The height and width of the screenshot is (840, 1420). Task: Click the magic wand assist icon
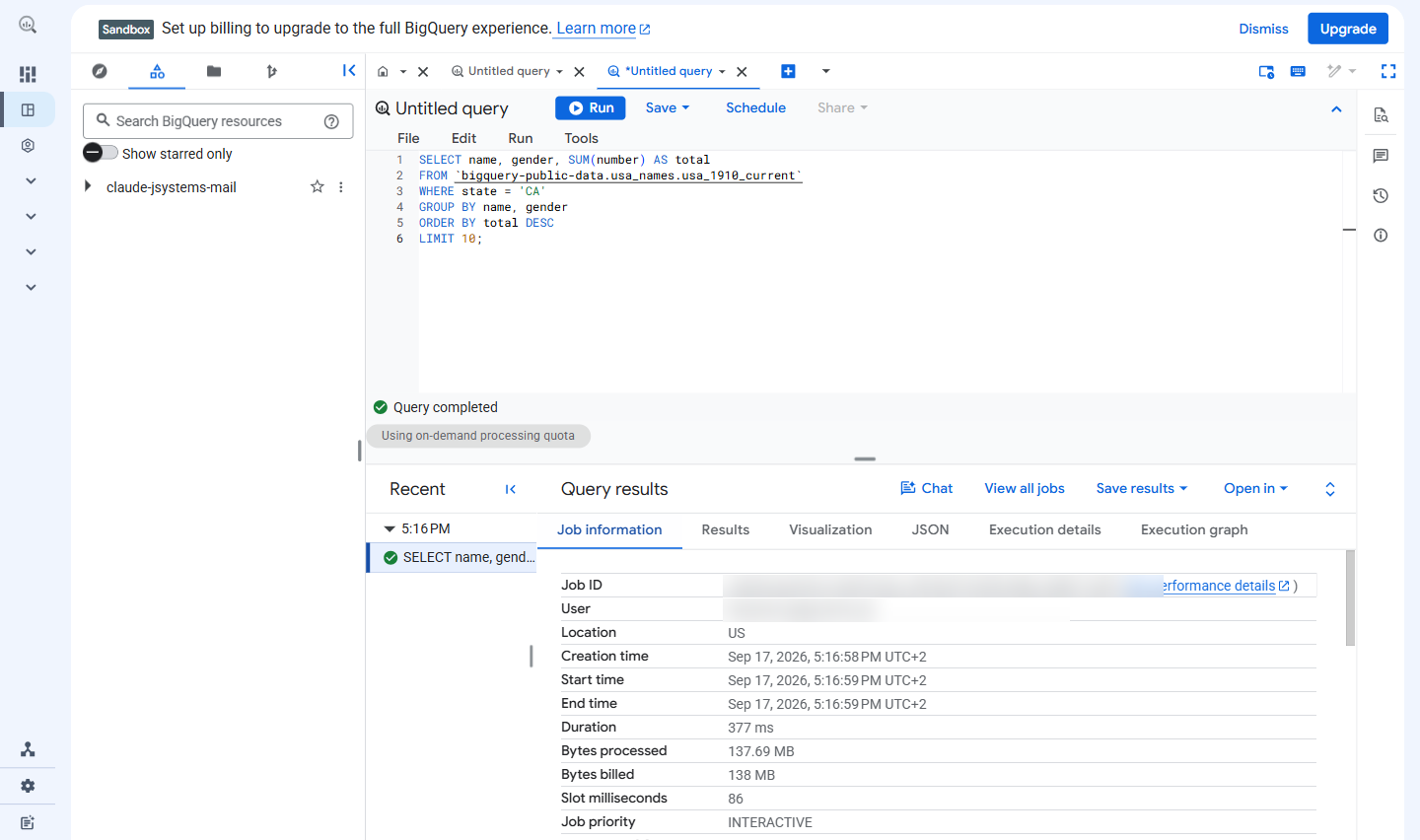click(1334, 71)
